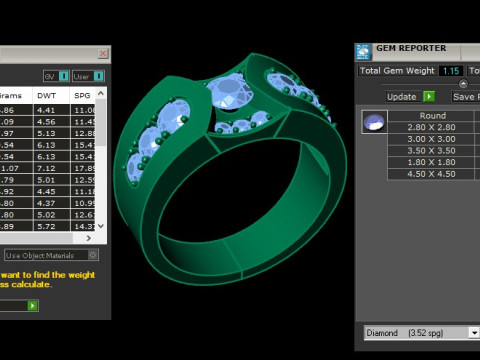Click the right arrow of horizontal scrollbar
This screenshot has width=480, height=360.
(x=89, y=238)
